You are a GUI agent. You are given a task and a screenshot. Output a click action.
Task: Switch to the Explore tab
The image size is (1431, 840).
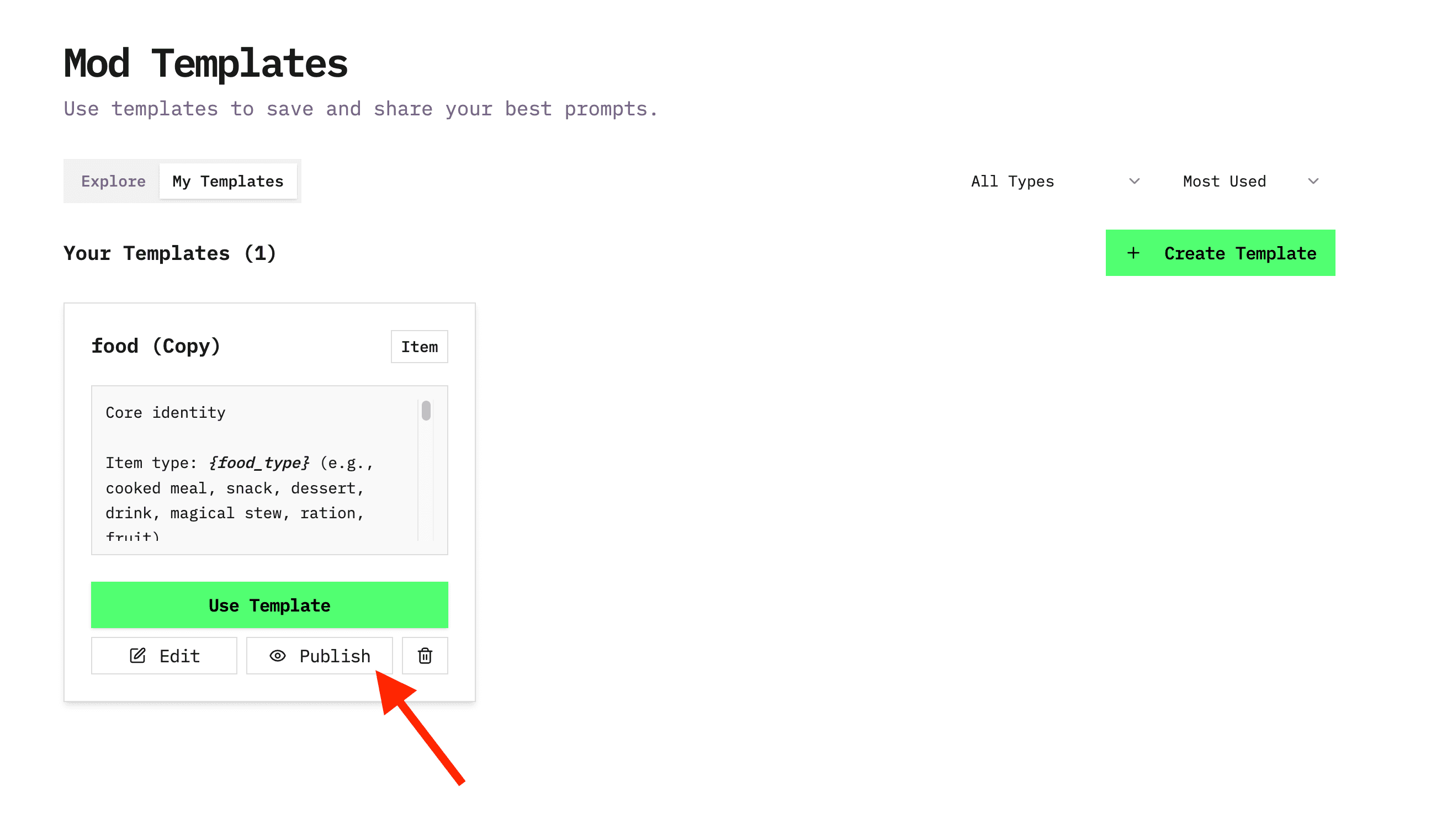(113, 182)
